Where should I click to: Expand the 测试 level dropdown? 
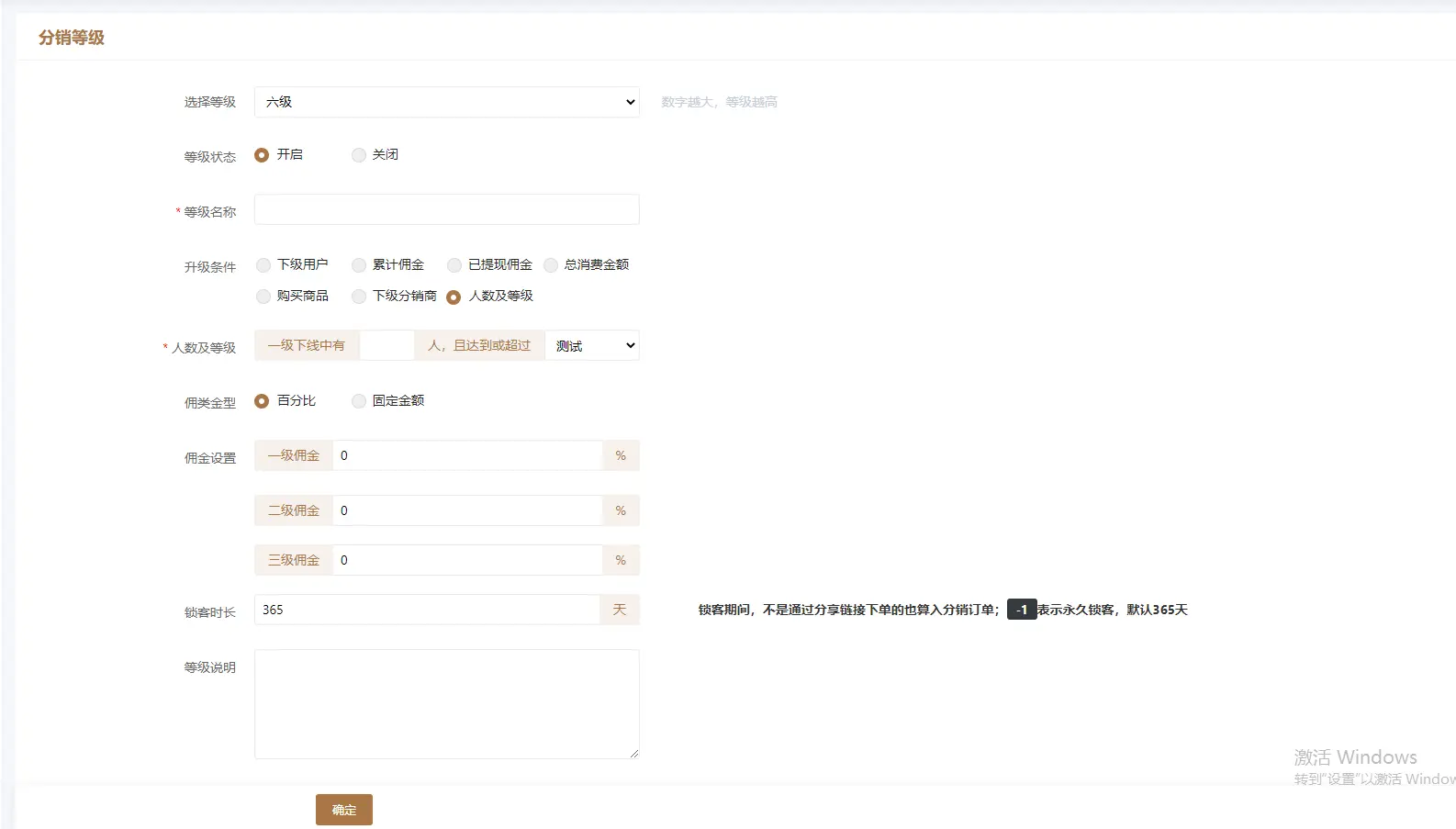[592, 346]
